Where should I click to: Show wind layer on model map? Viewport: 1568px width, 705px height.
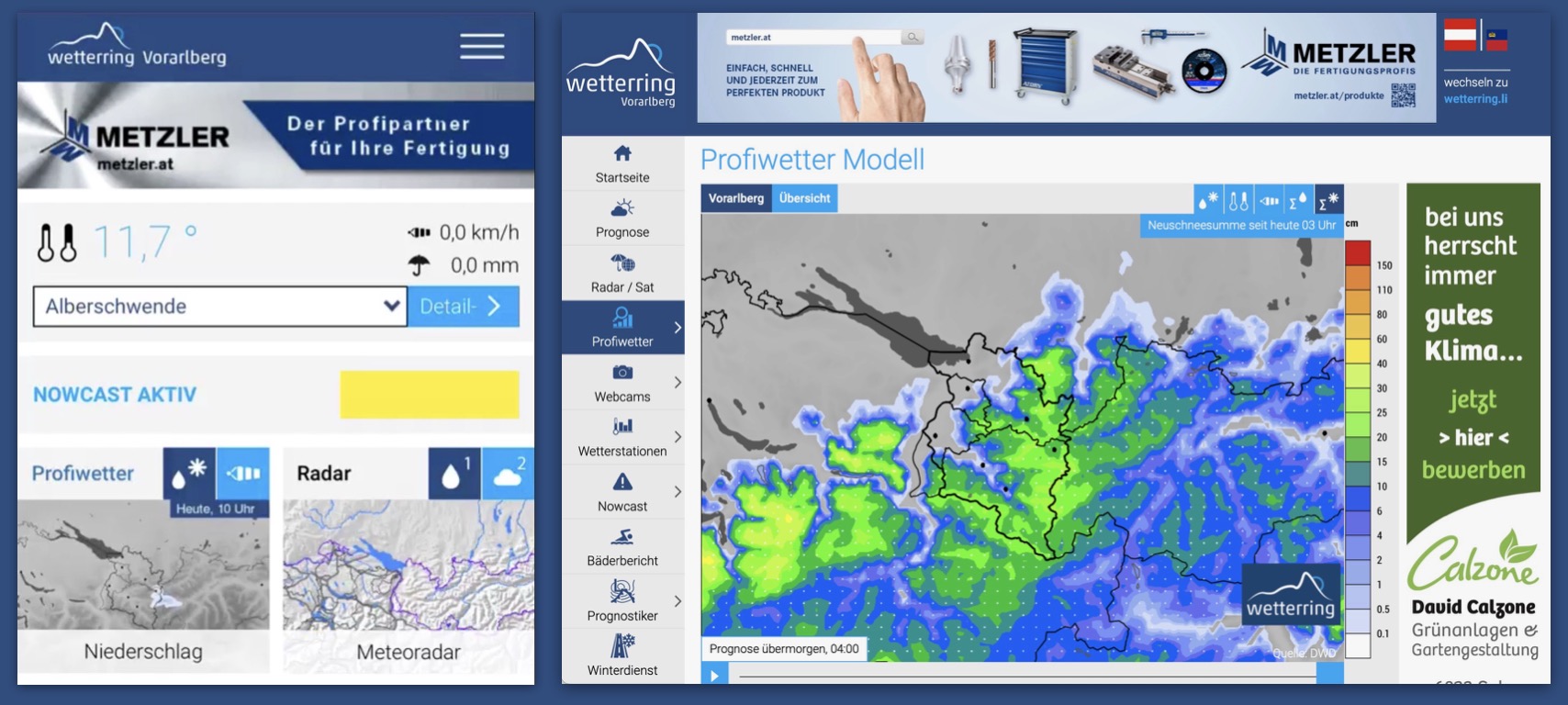tap(1269, 199)
